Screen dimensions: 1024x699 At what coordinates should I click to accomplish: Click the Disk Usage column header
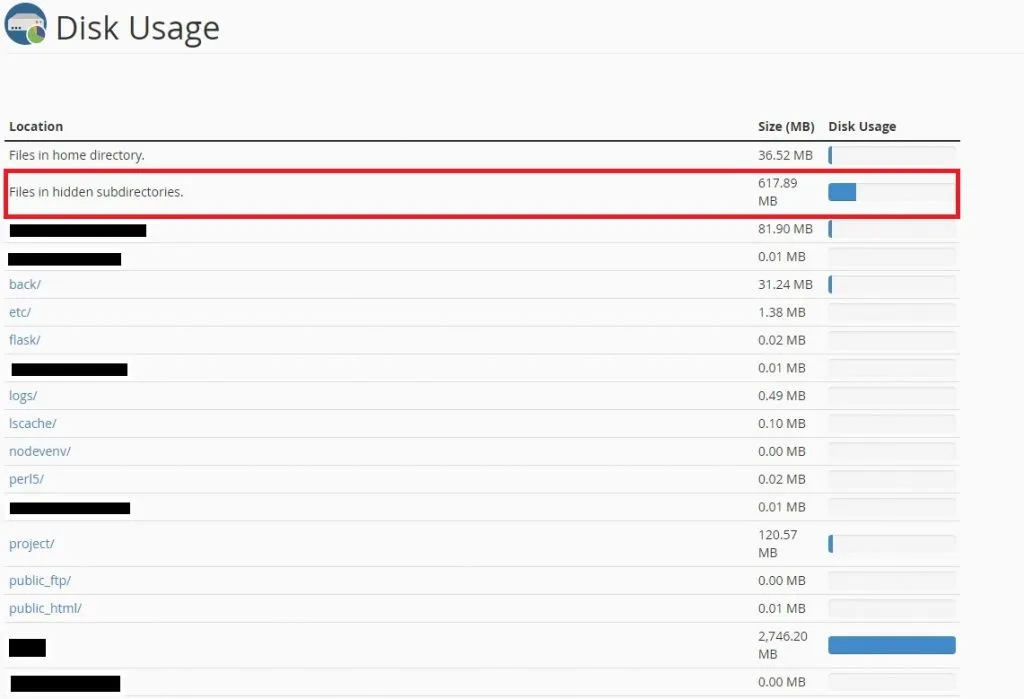[x=862, y=127]
